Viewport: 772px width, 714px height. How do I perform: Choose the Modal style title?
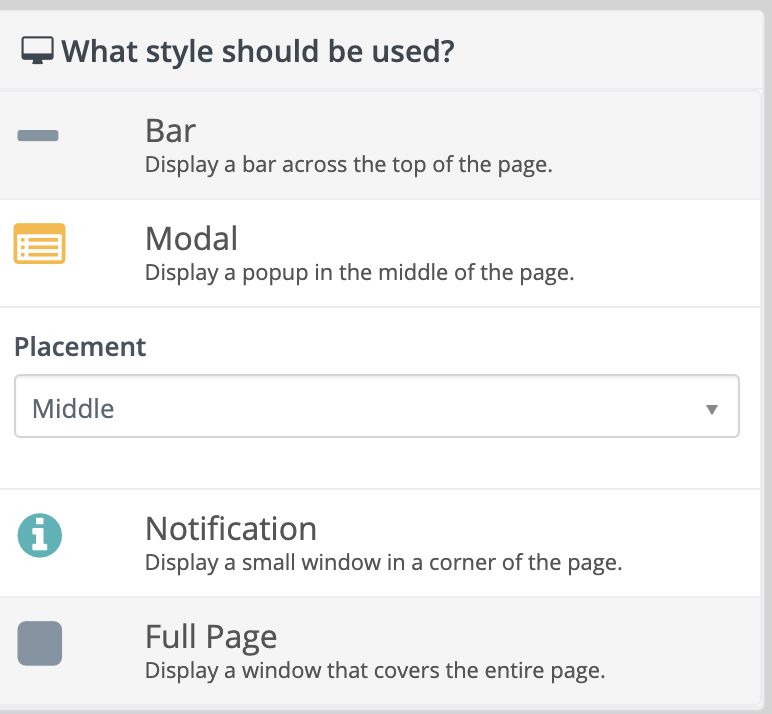(191, 239)
